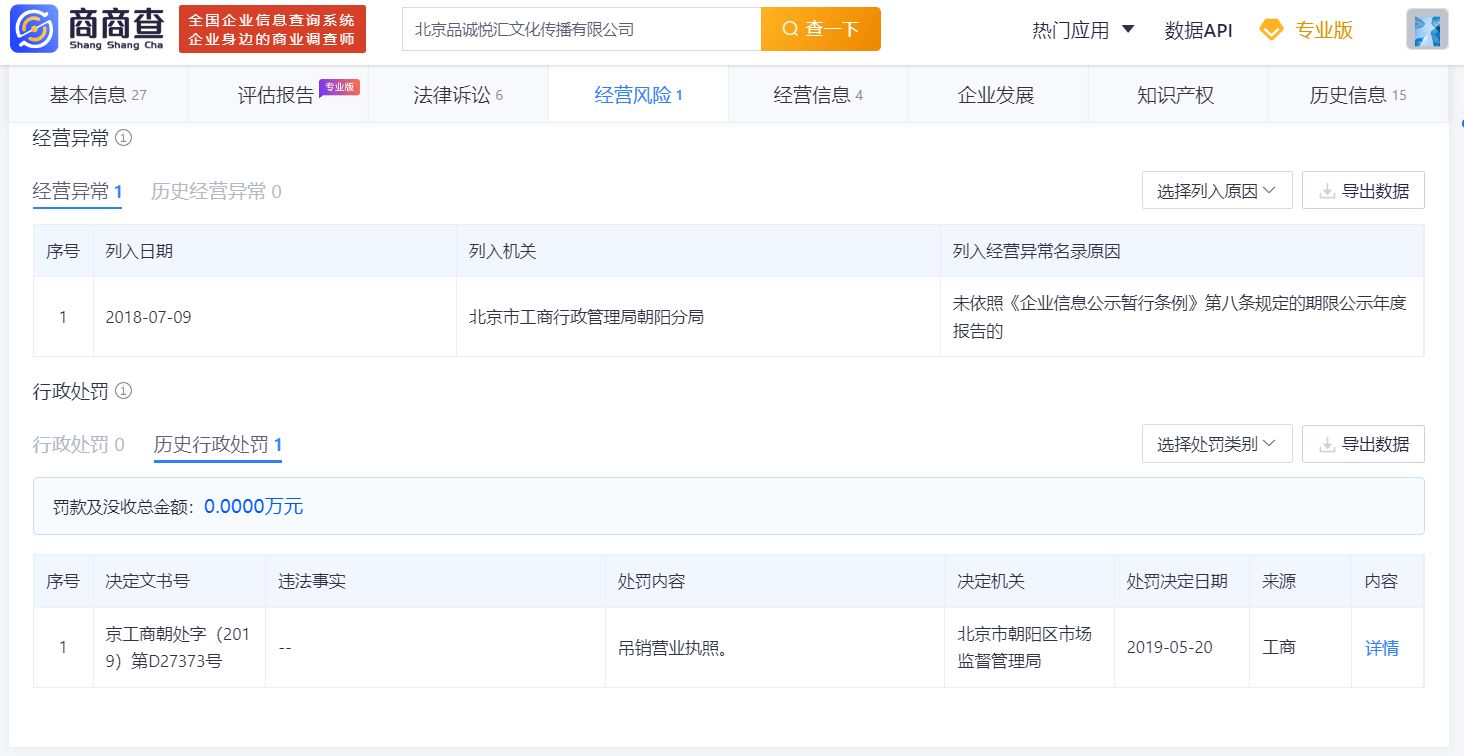Focus the company name search field
The image size is (1464, 756).
[x=581, y=29]
